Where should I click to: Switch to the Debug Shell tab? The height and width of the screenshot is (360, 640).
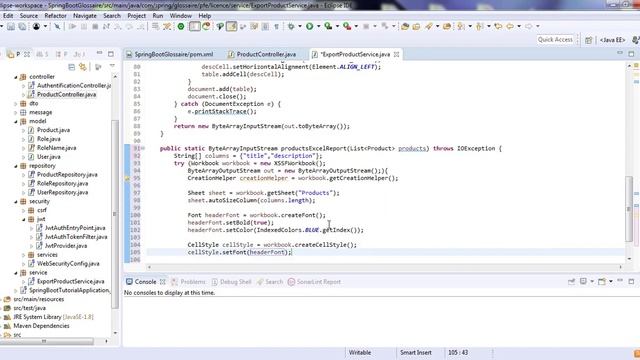click(231, 282)
